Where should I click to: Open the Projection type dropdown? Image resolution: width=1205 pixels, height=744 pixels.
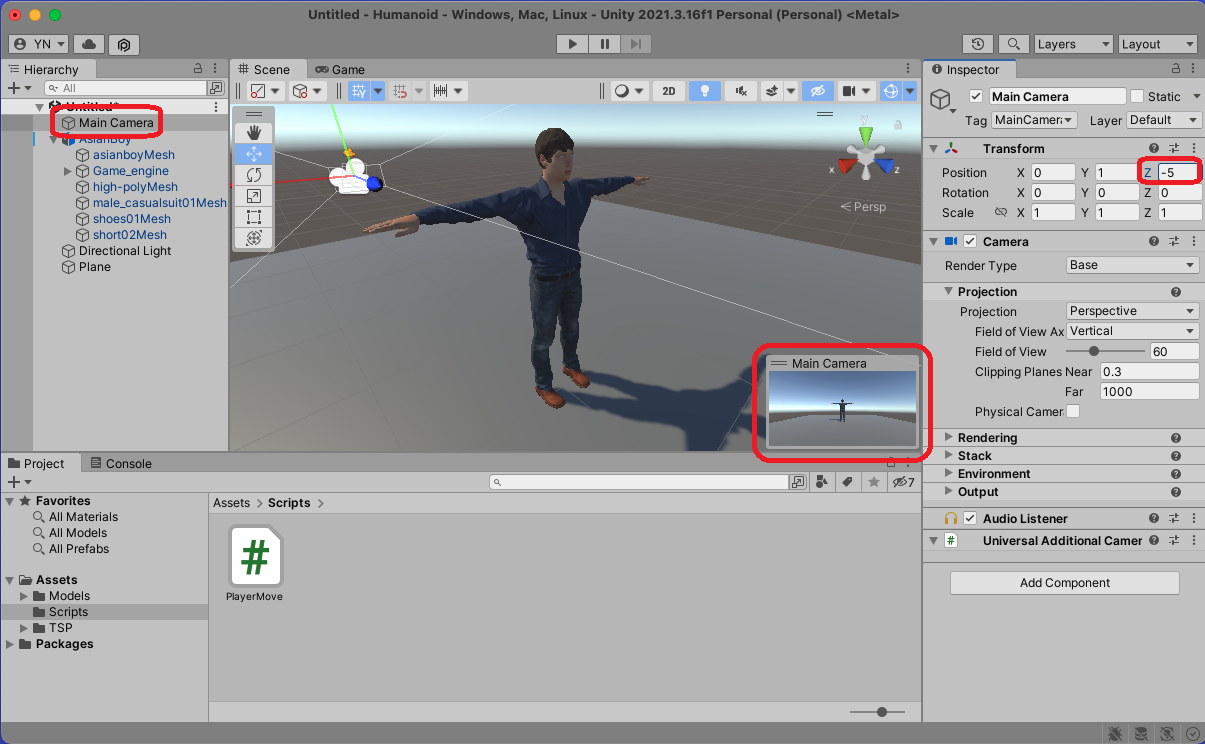pos(1132,311)
